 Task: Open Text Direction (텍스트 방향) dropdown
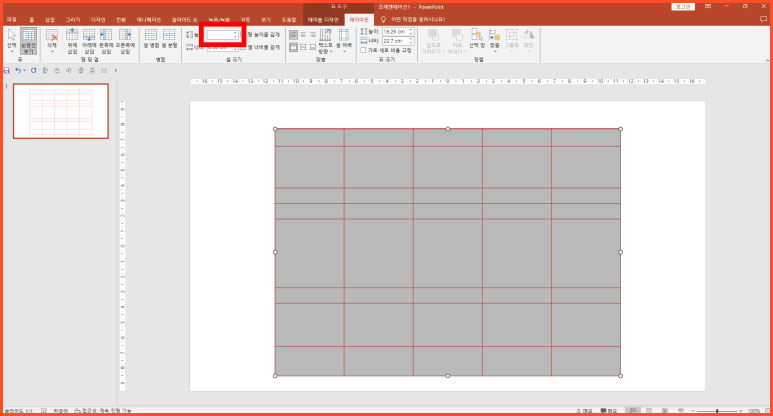[x=325, y=41]
